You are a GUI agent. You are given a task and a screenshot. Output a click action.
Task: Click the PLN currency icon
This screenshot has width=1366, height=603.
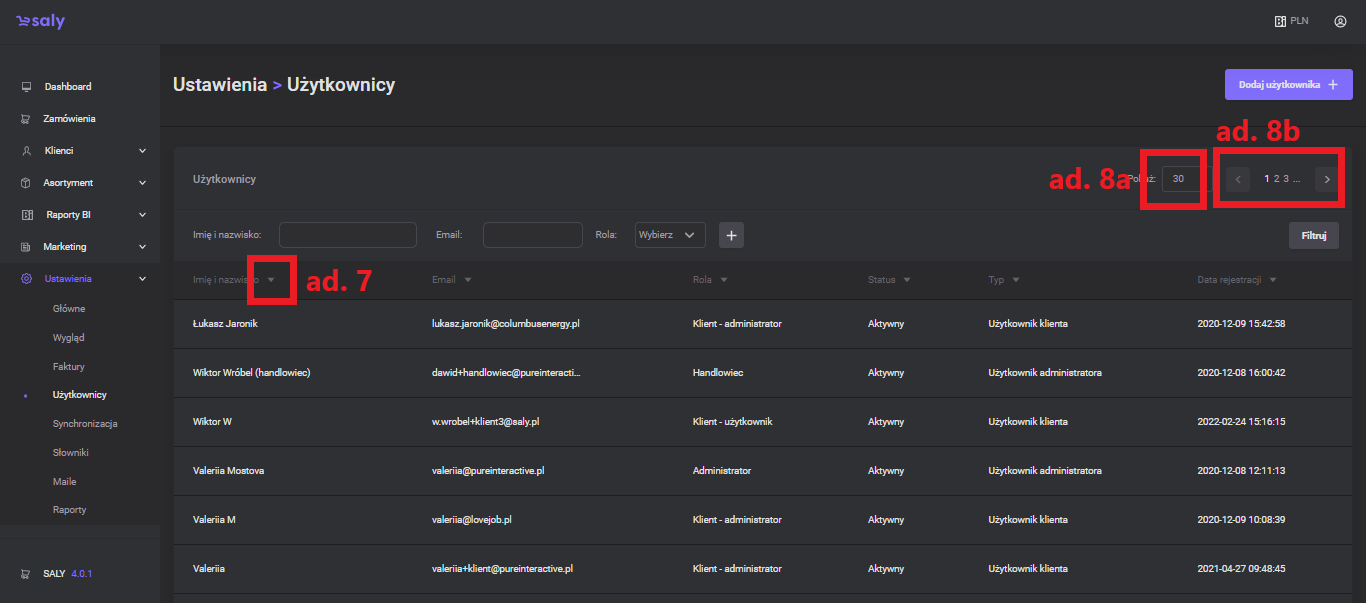[1279, 21]
